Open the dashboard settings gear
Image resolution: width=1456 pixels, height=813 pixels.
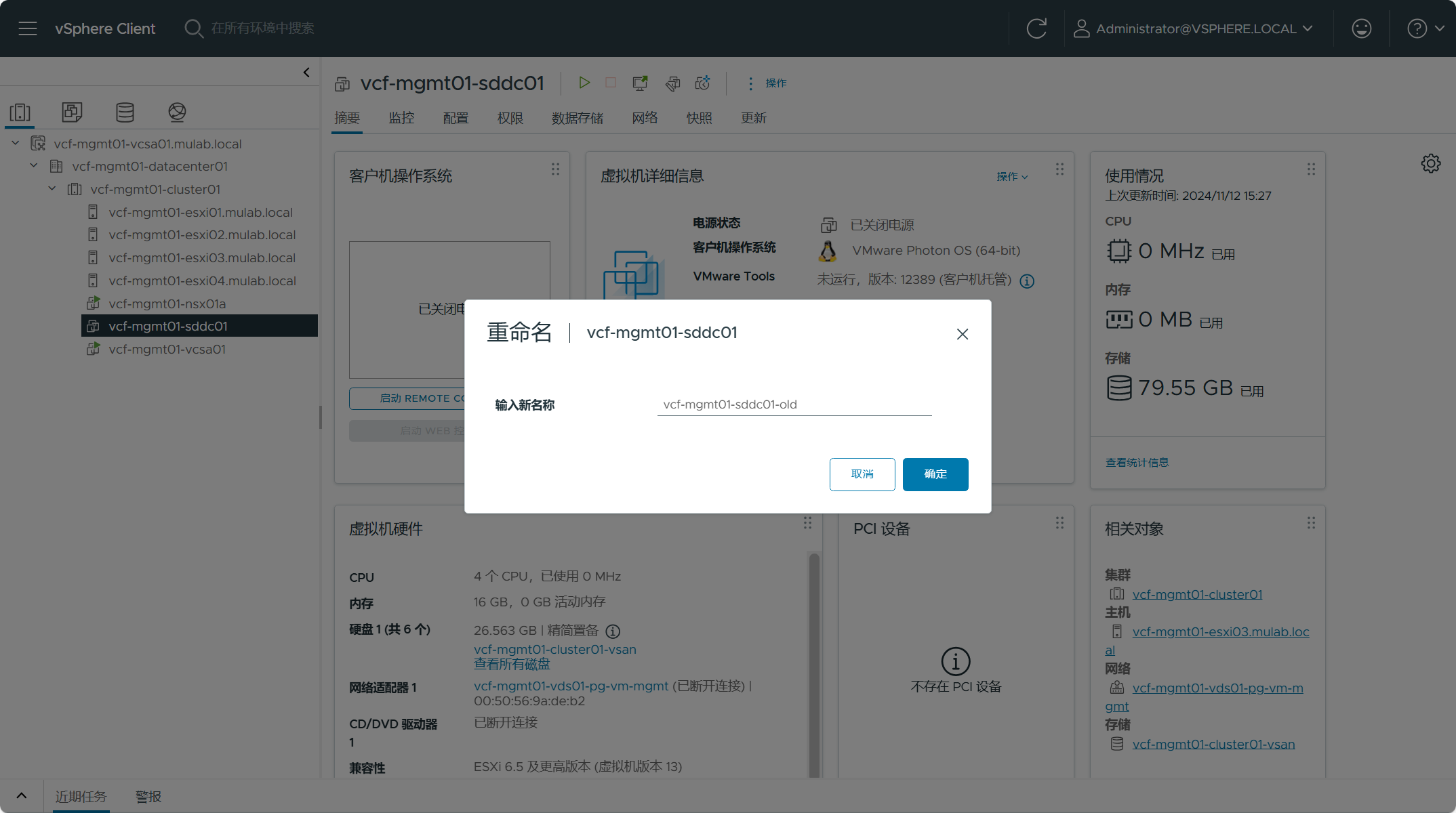click(x=1430, y=163)
